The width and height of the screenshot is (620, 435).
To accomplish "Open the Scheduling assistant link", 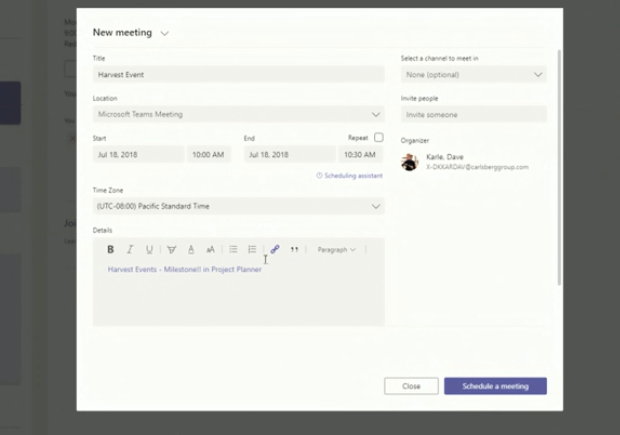I will pos(350,175).
